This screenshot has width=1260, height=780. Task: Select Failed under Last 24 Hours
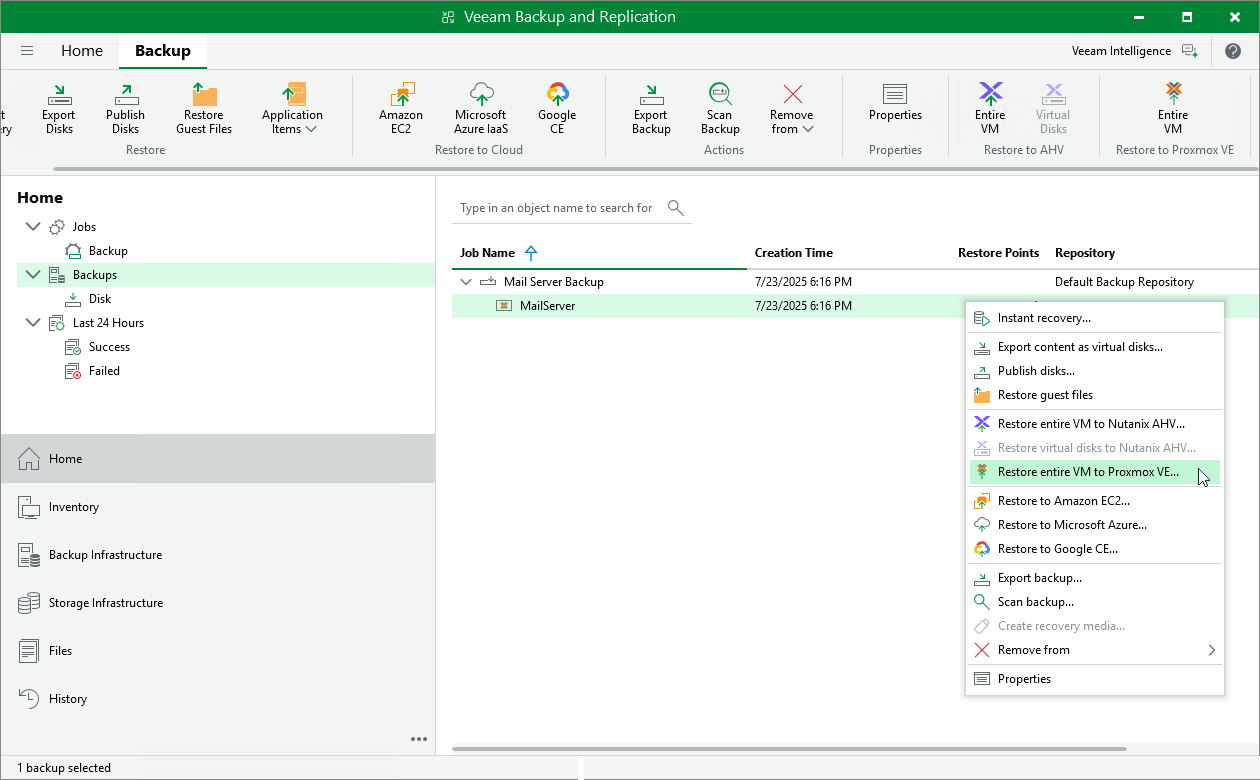pyautogui.click(x=104, y=371)
